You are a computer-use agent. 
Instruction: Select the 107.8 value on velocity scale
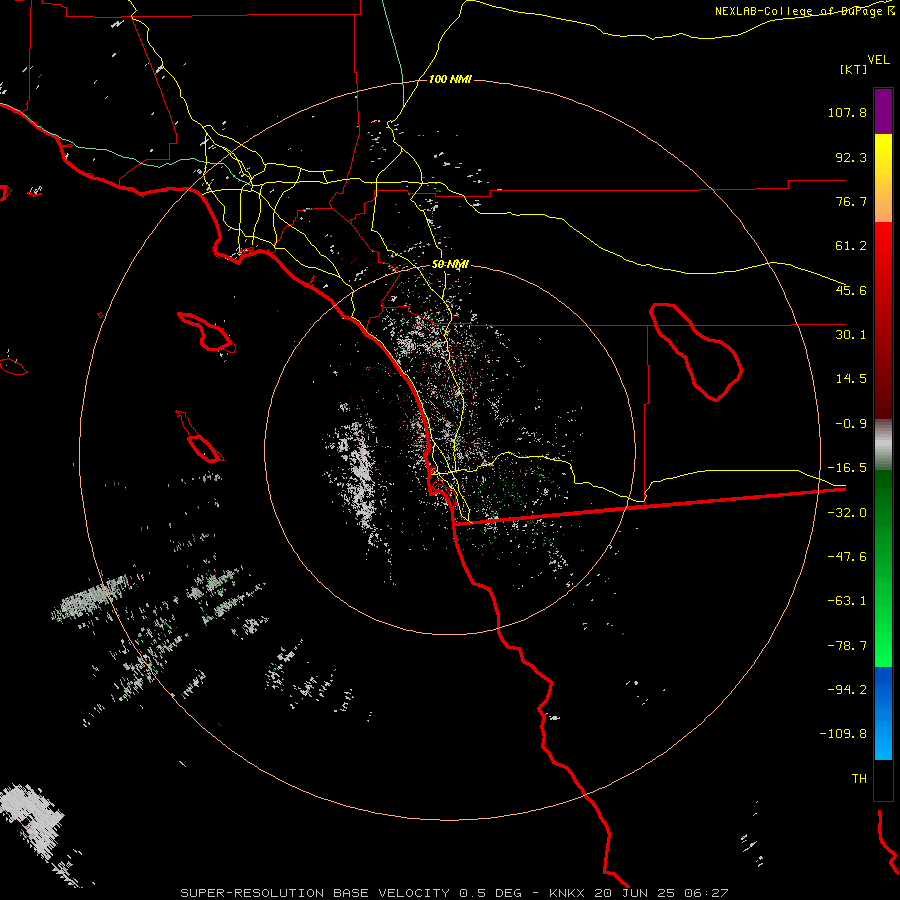point(847,112)
